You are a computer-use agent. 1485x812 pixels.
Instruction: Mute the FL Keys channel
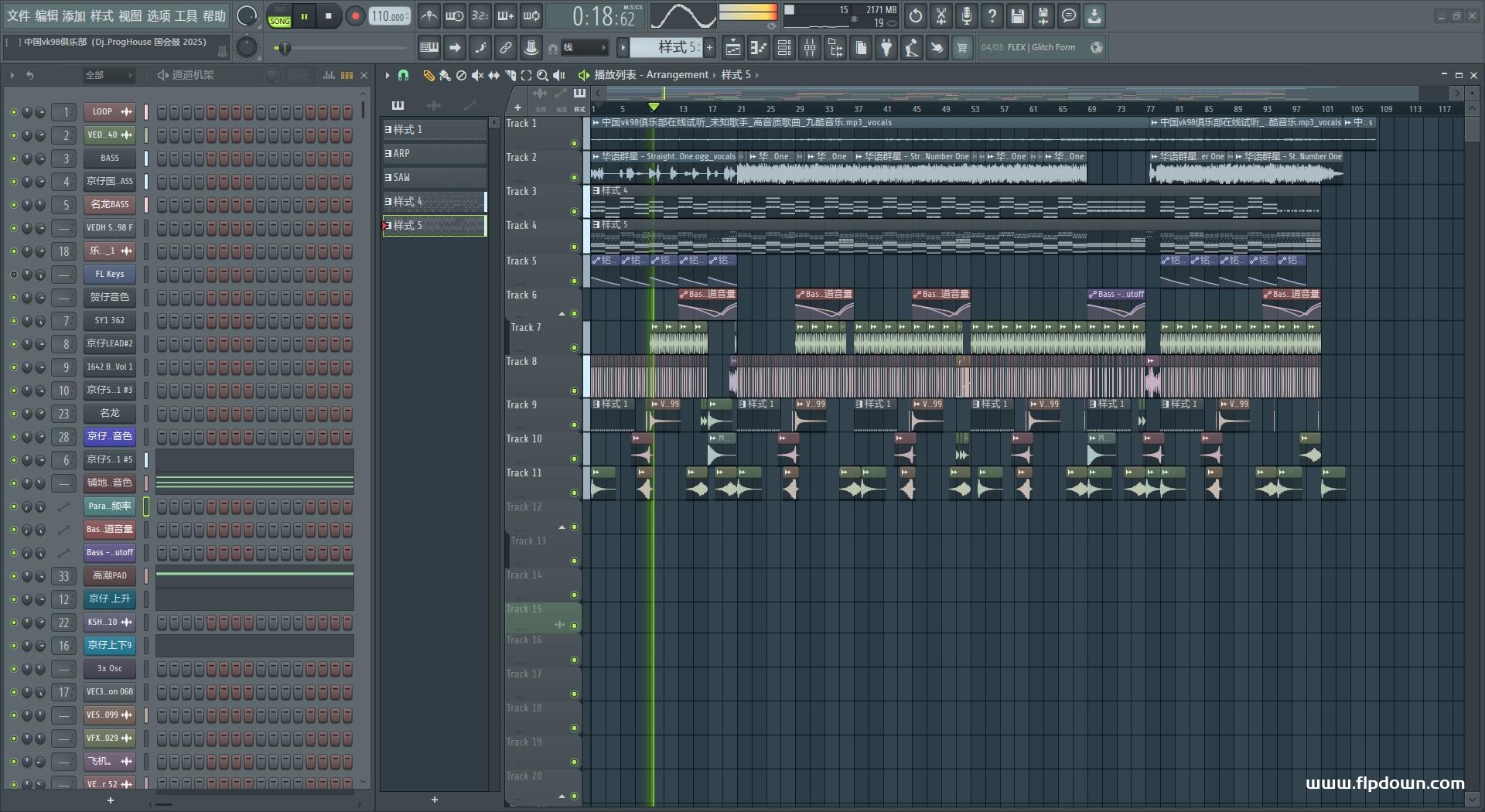[13, 275]
